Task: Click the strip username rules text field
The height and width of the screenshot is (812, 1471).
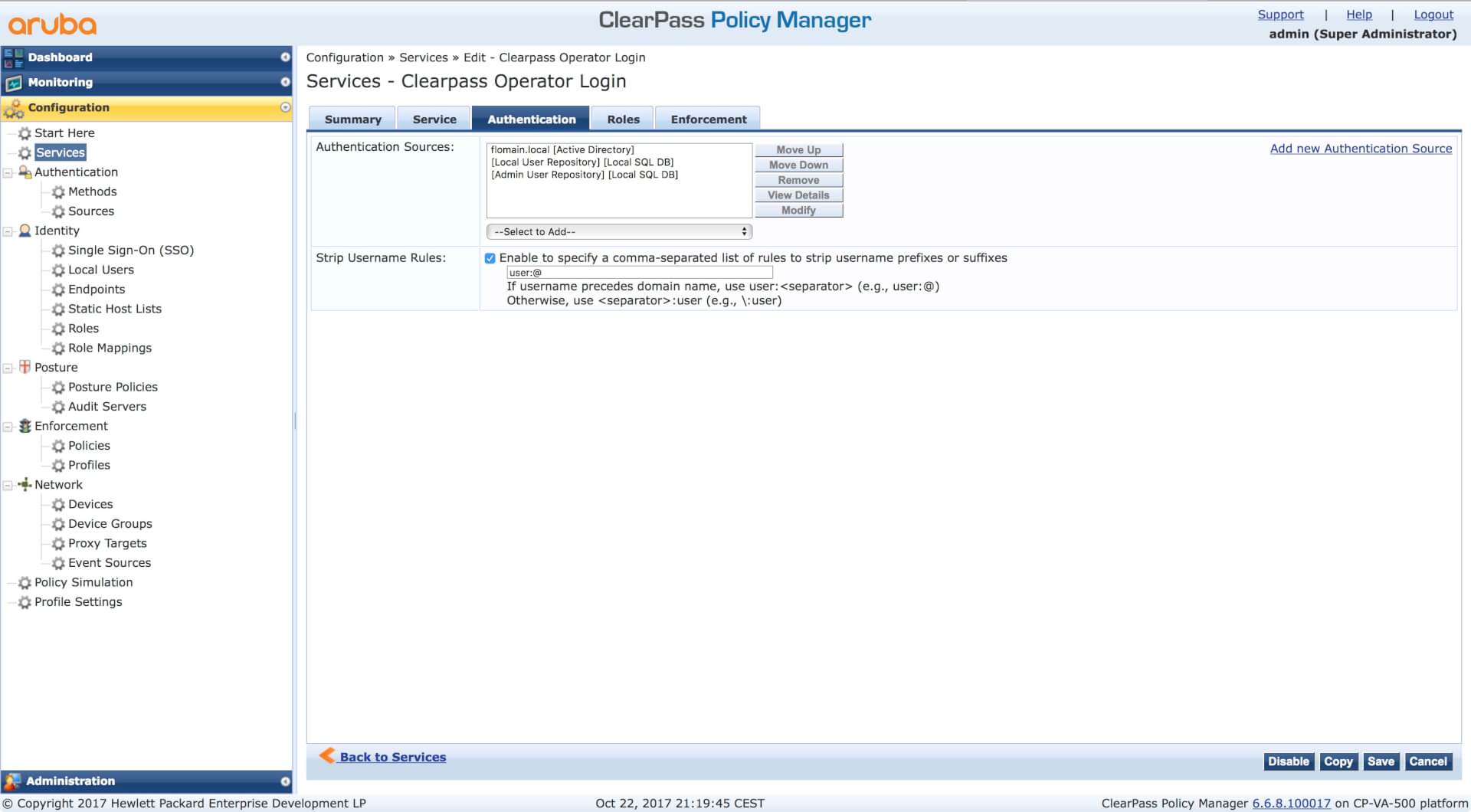Action: 639,273
